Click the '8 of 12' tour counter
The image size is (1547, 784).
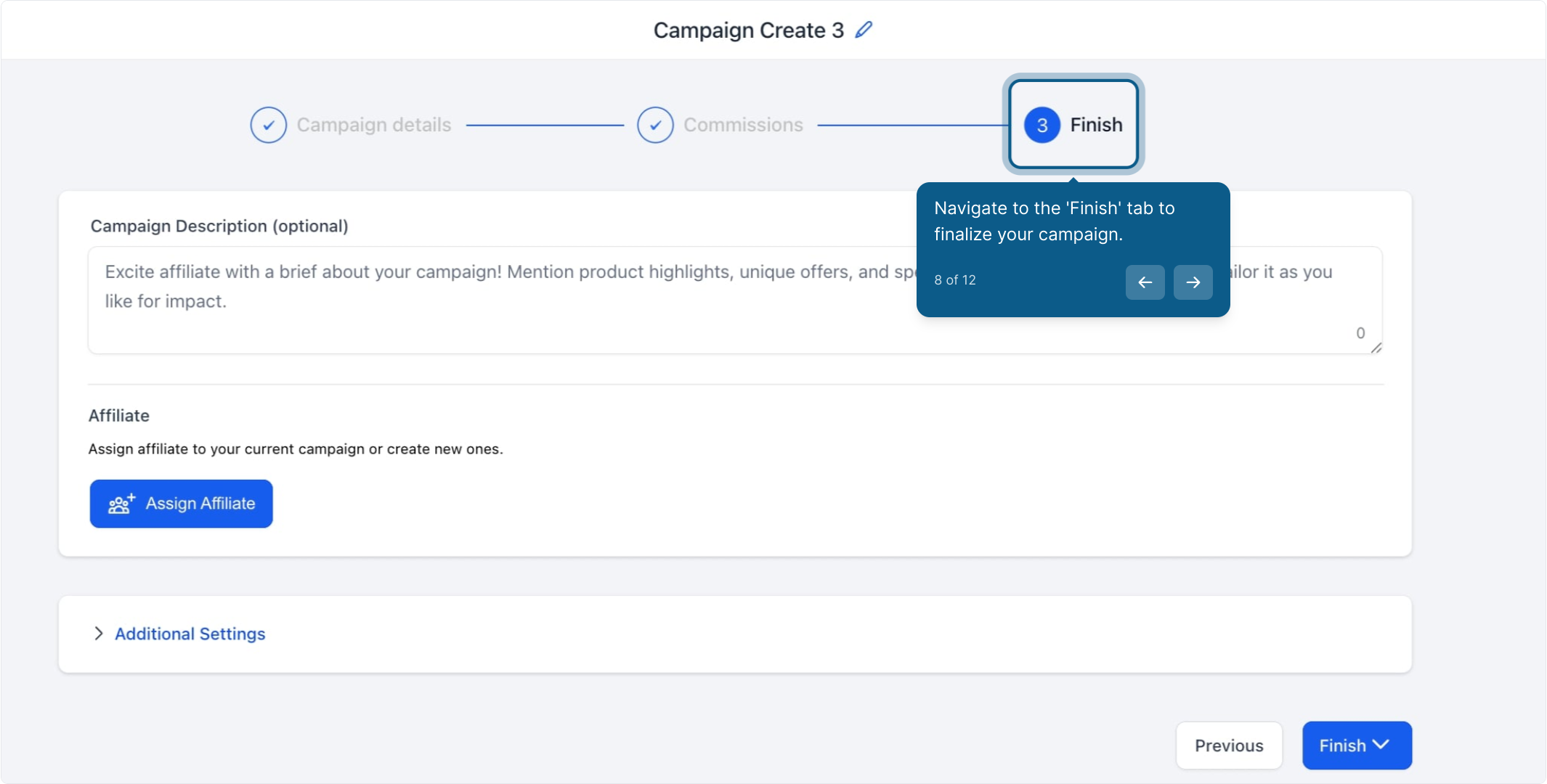pyautogui.click(x=955, y=280)
